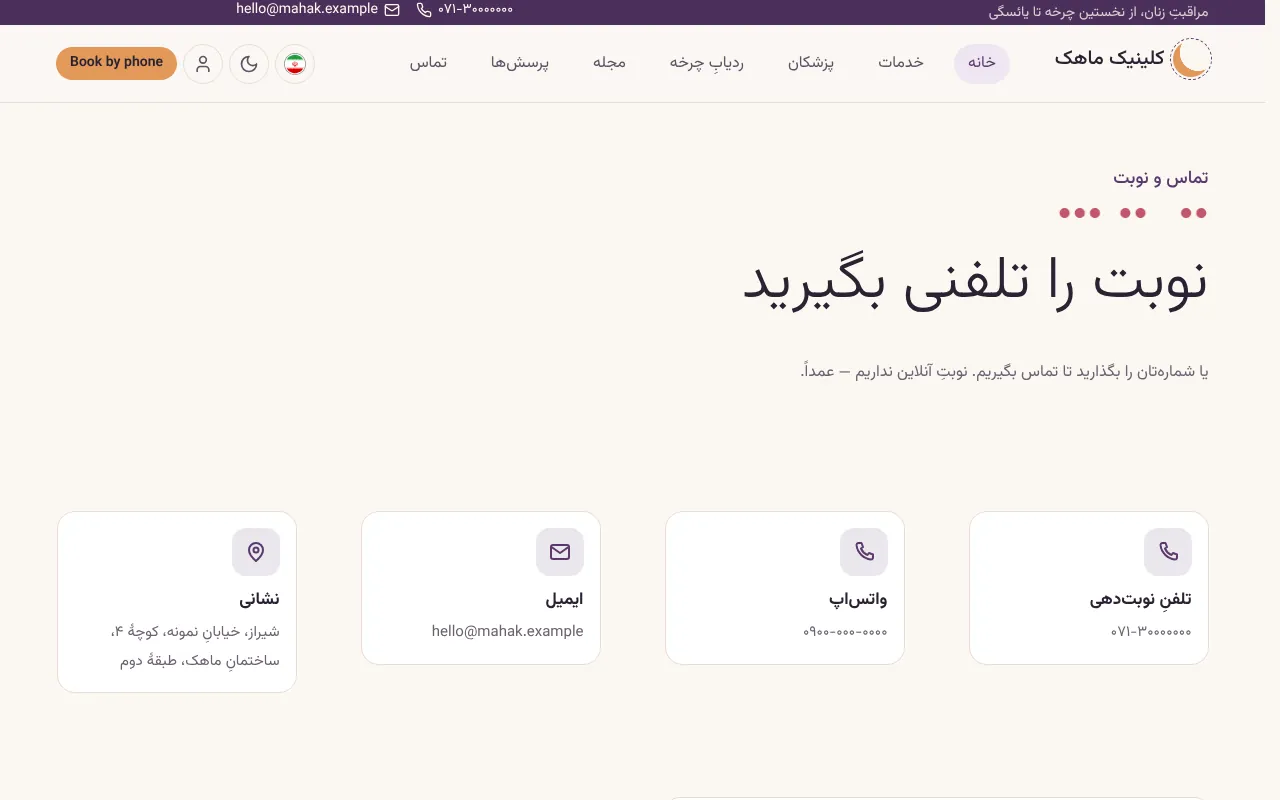1280x800 pixels.
Task: Open the Iran flag language selector
Action: click(x=295, y=64)
